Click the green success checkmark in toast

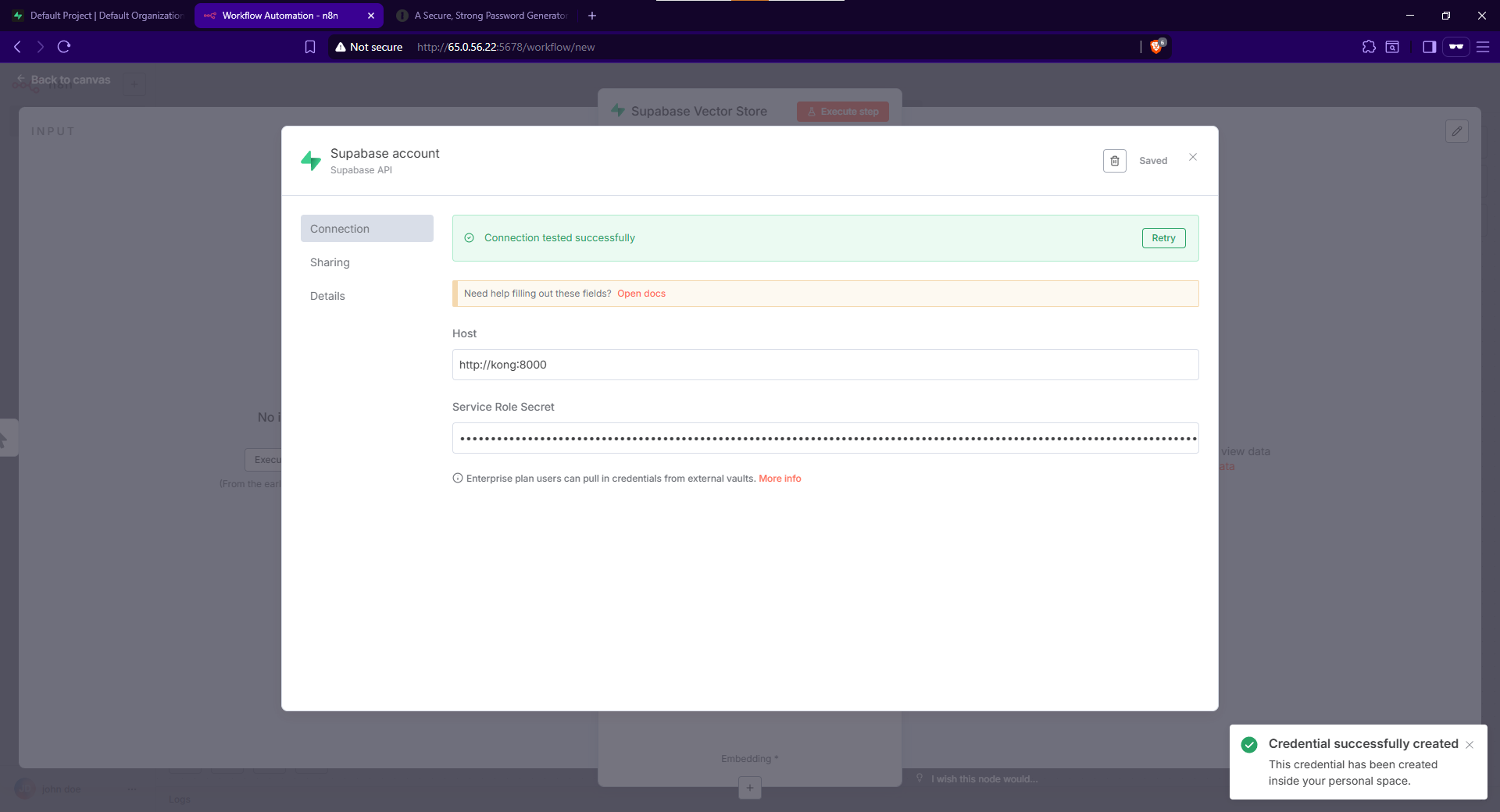click(x=1249, y=745)
